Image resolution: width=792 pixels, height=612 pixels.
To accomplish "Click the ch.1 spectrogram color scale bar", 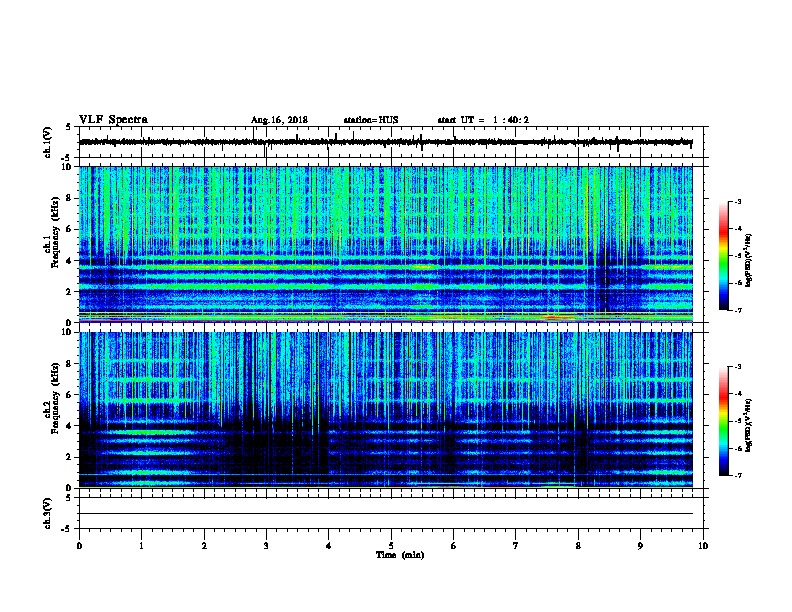I will (723, 256).
